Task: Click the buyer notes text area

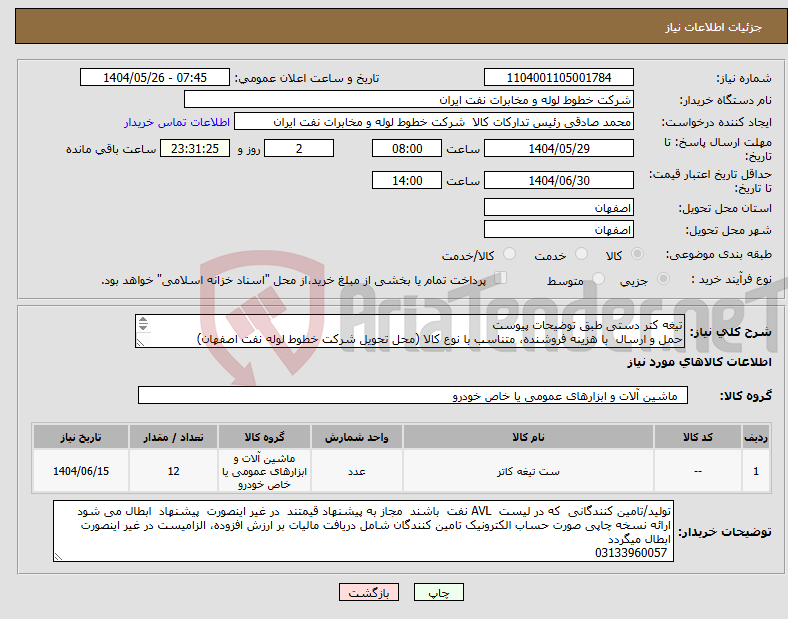Action: (x=363, y=531)
